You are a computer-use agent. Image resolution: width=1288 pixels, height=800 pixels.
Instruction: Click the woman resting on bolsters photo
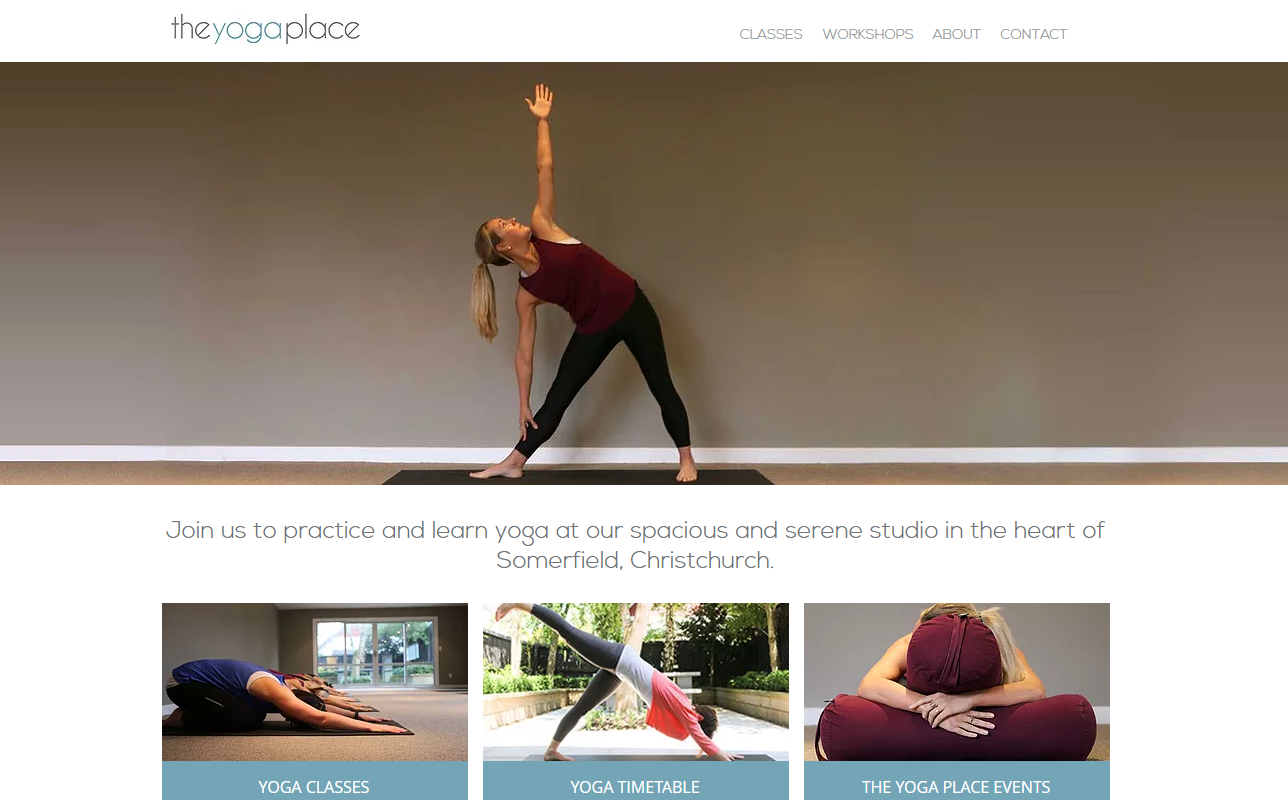coord(957,682)
